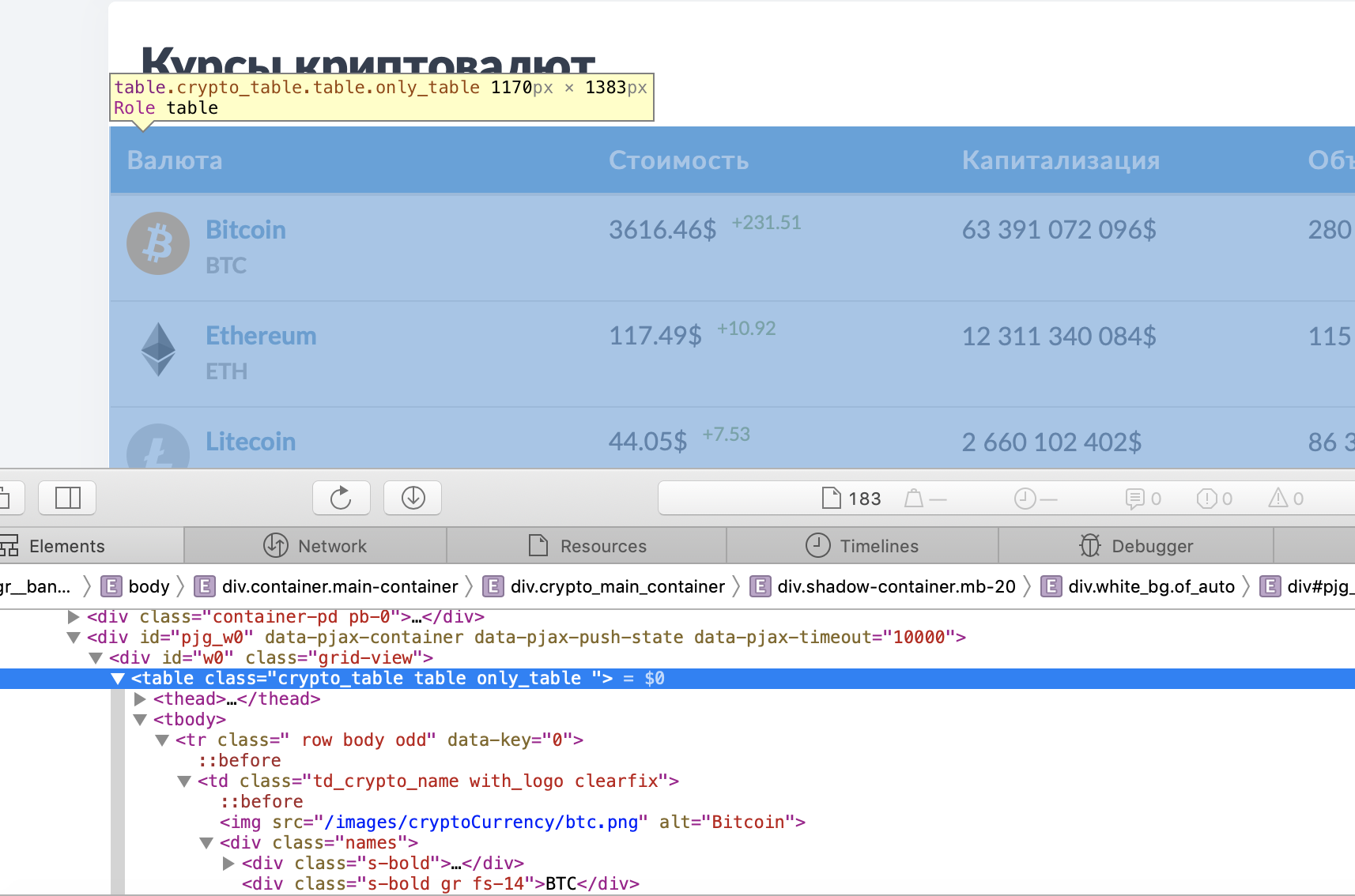Image resolution: width=1355 pixels, height=896 pixels.
Task: Expand the thead node
Action: 140,698
